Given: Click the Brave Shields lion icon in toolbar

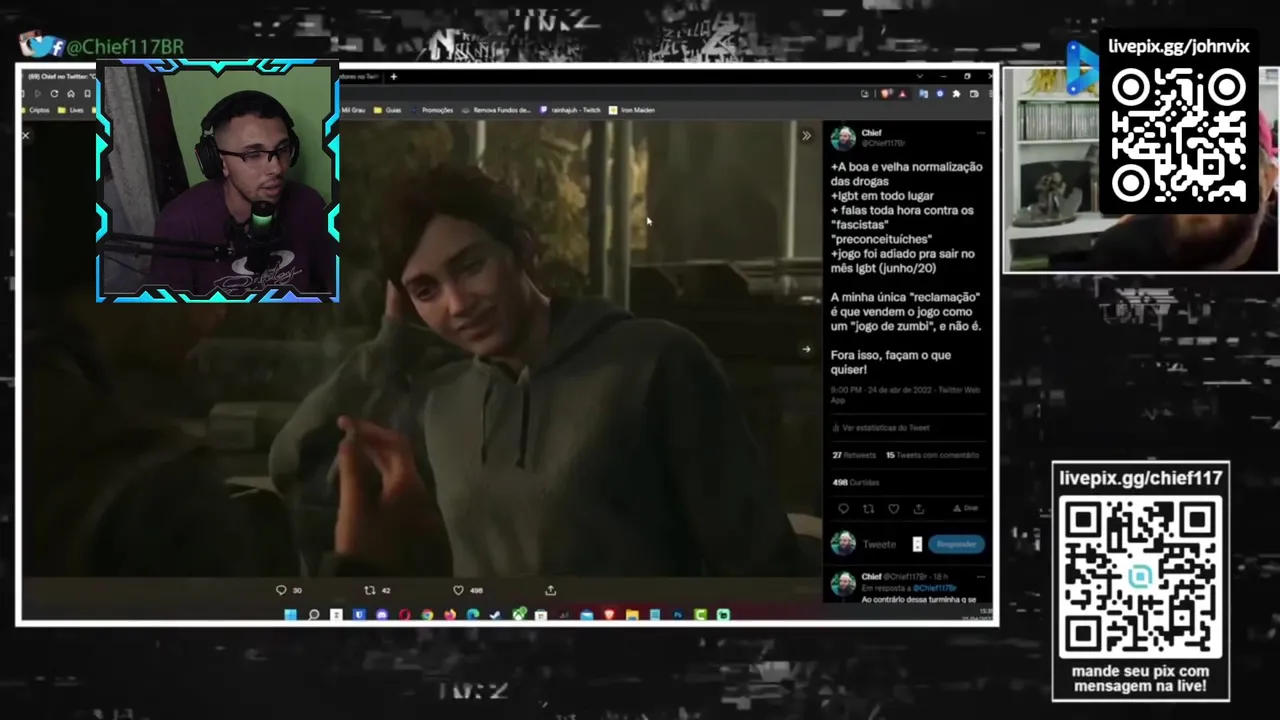Looking at the screenshot, I should click(885, 94).
